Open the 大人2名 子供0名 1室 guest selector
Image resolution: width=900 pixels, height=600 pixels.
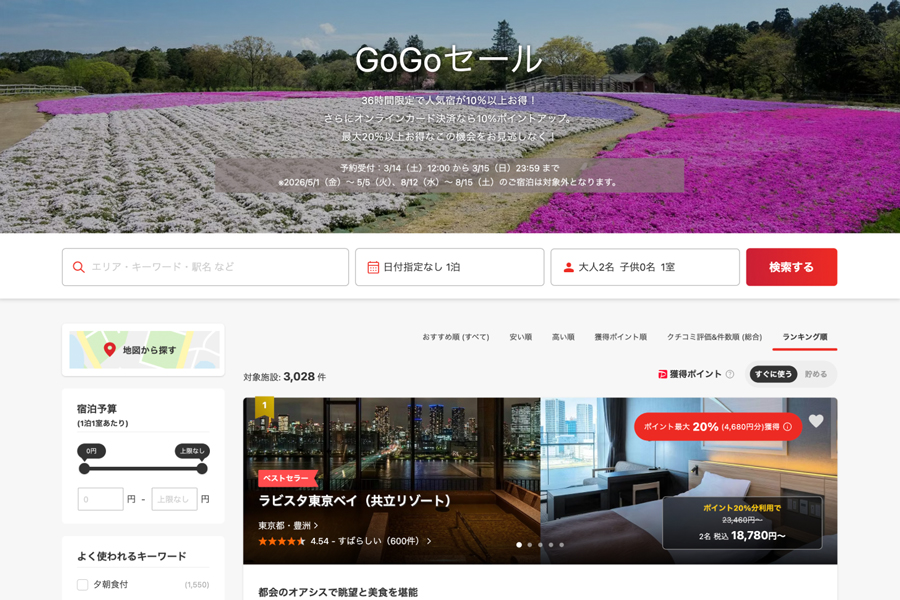tap(645, 267)
